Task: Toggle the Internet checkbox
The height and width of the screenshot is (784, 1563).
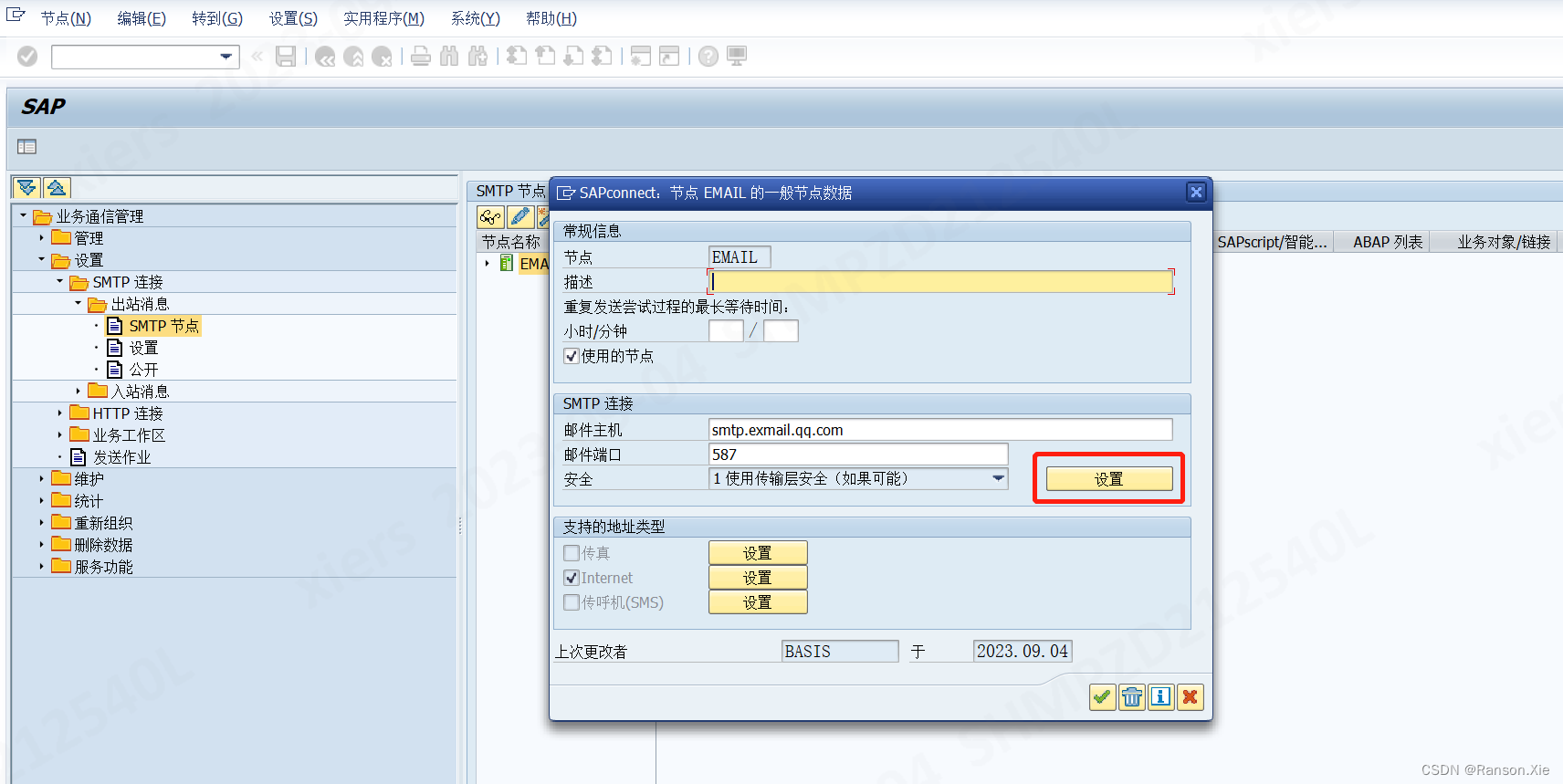Action: [572, 578]
